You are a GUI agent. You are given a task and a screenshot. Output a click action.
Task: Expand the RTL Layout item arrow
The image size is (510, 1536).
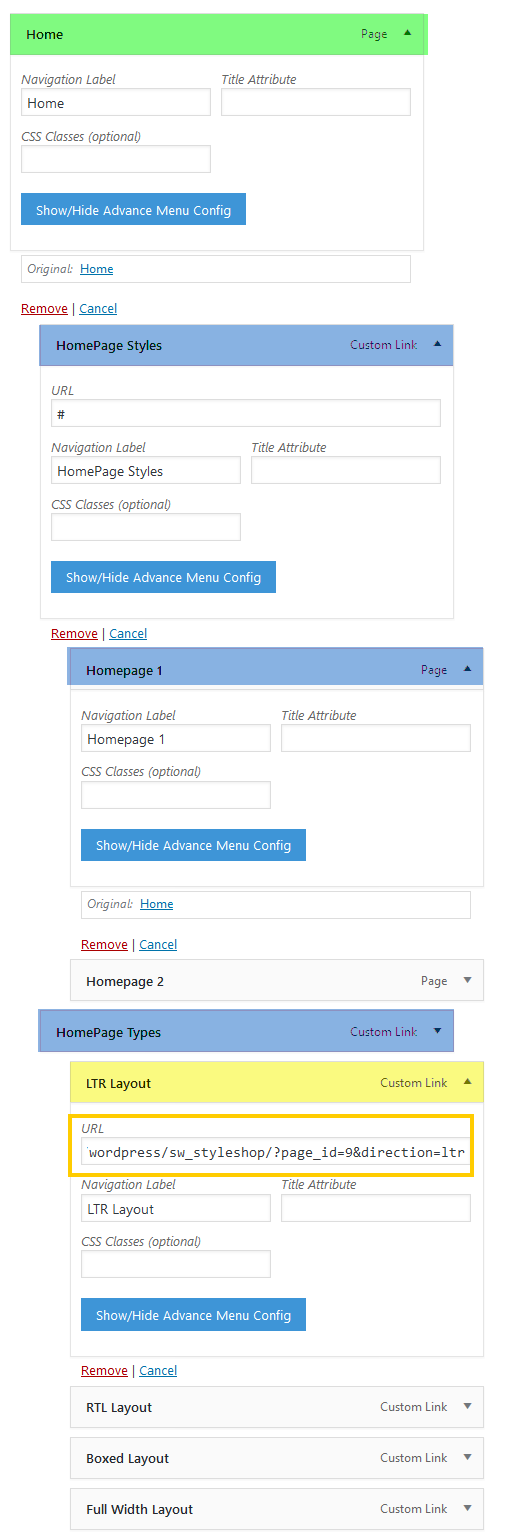pyautogui.click(x=467, y=1406)
